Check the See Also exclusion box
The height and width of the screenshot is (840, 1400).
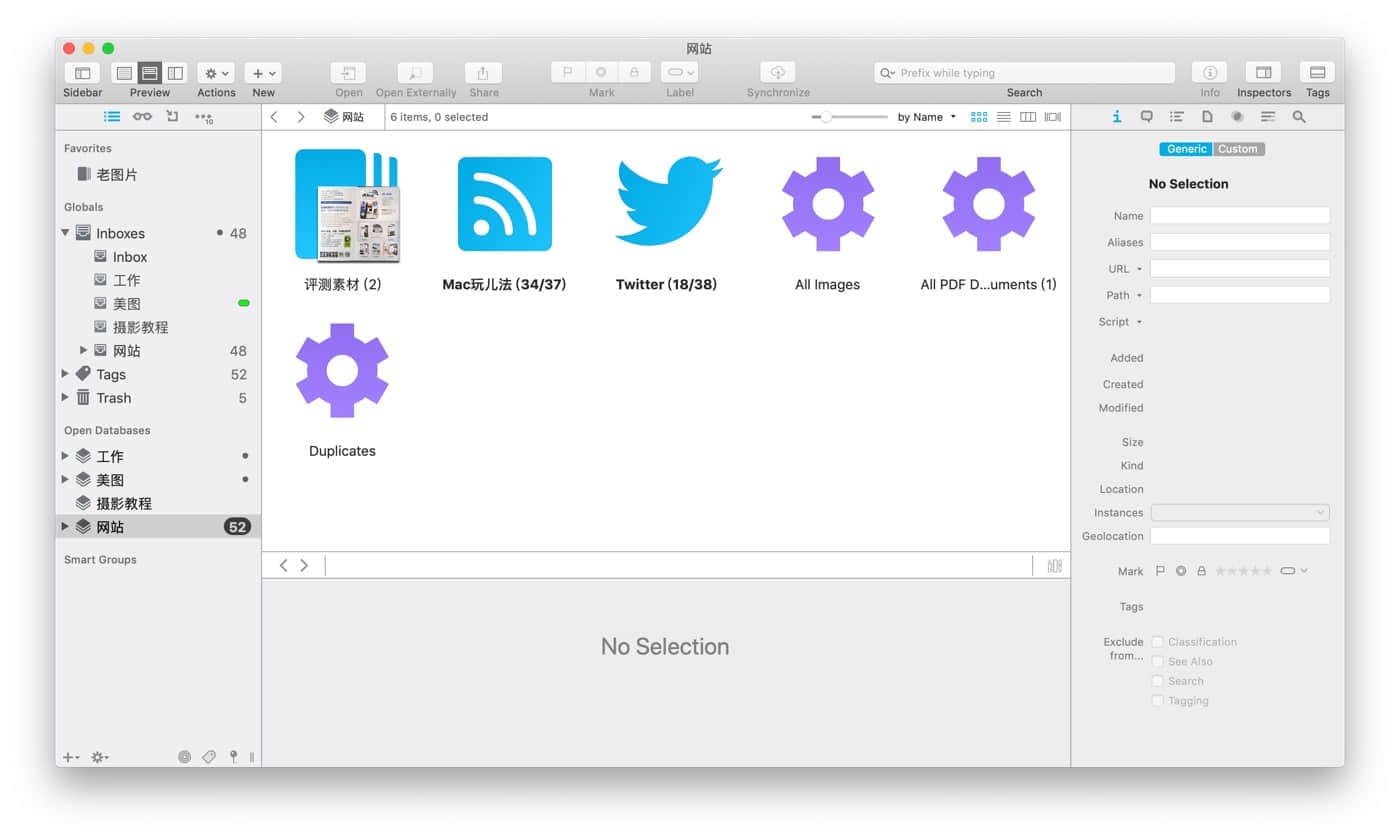click(x=1157, y=662)
